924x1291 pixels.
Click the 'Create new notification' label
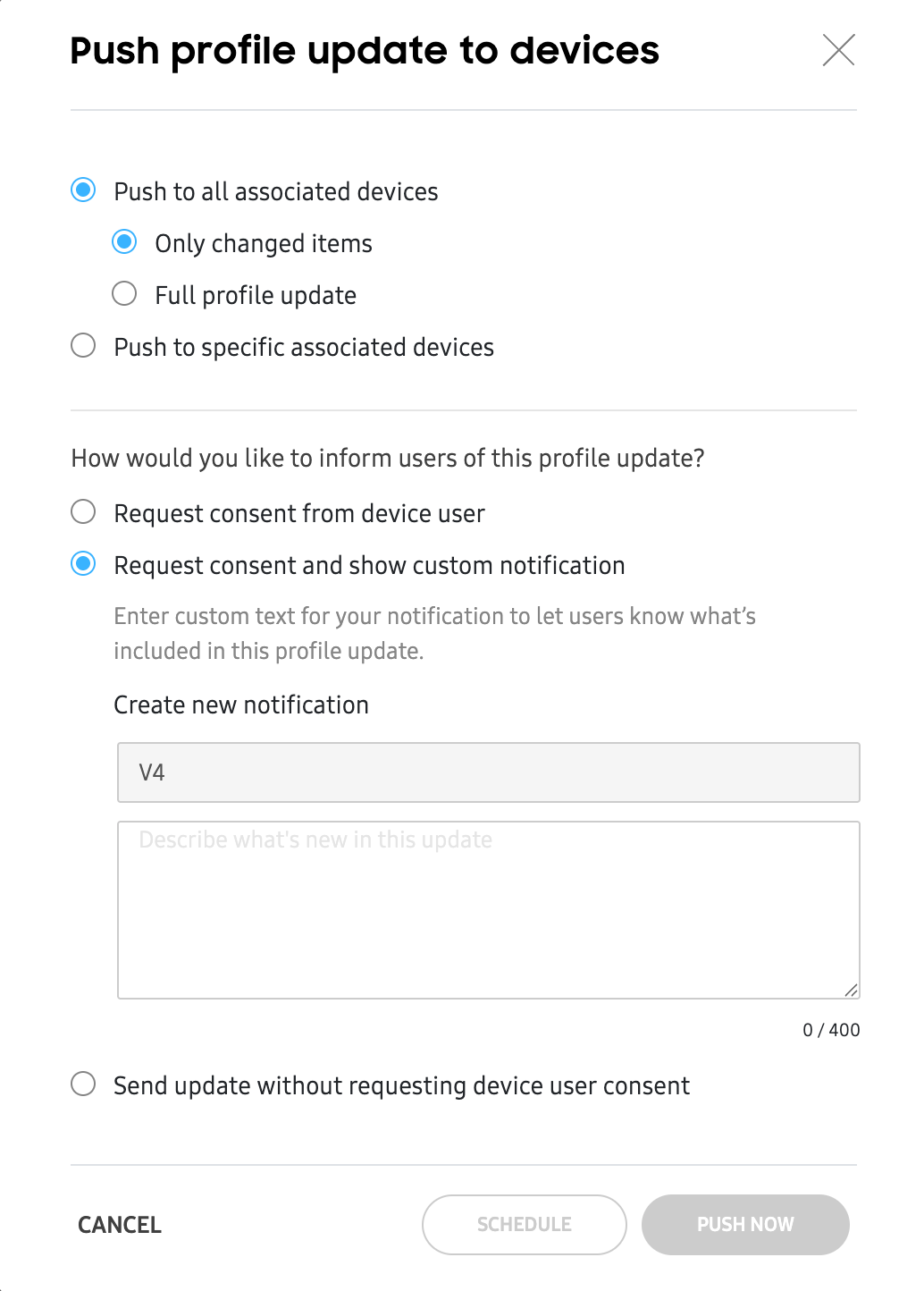[x=240, y=705]
